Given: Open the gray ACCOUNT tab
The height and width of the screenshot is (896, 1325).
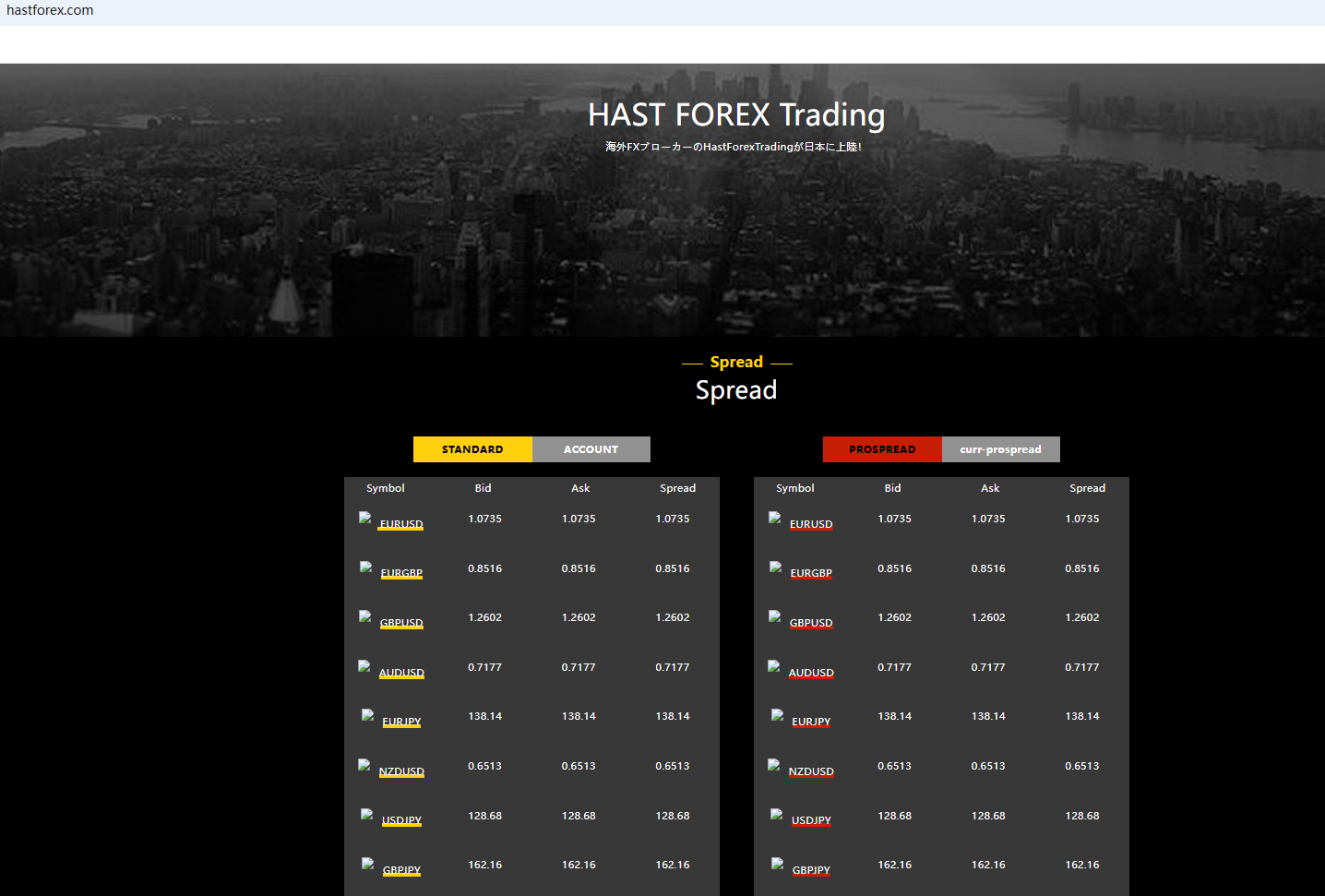Looking at the screenshot, I should [x=591, y=449].
